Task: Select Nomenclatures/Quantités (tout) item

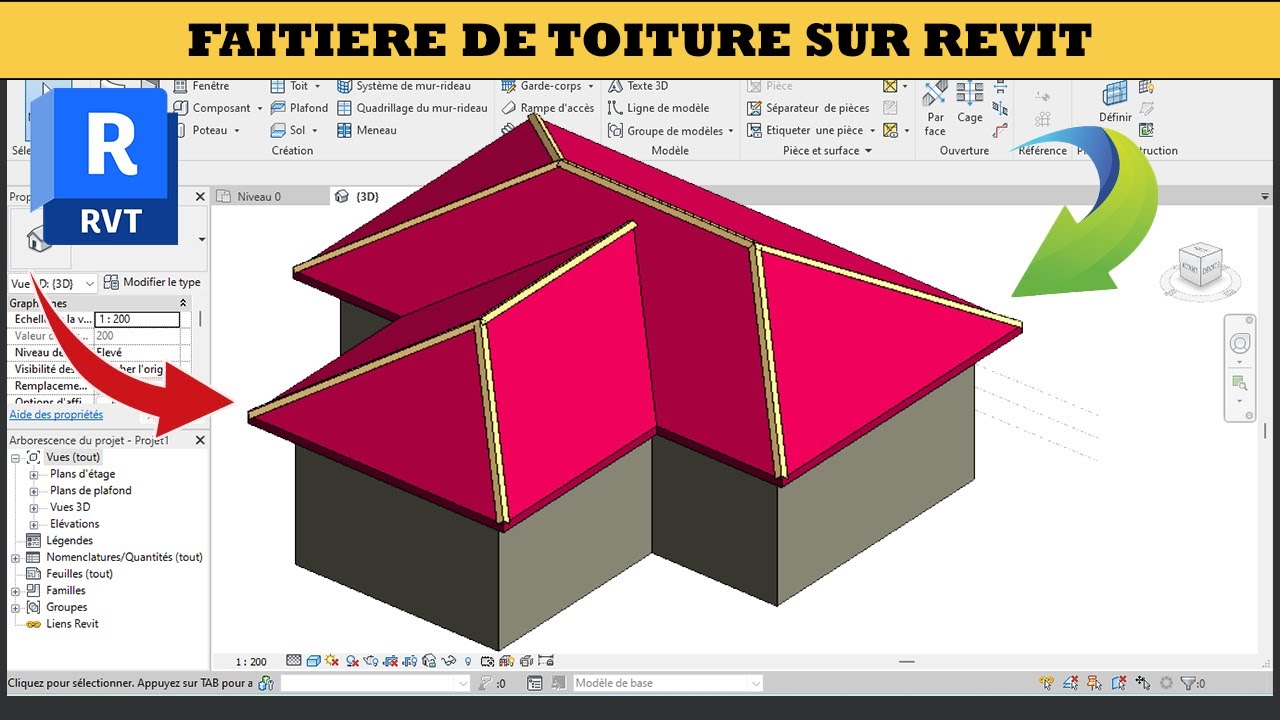Action: (124, 557)
